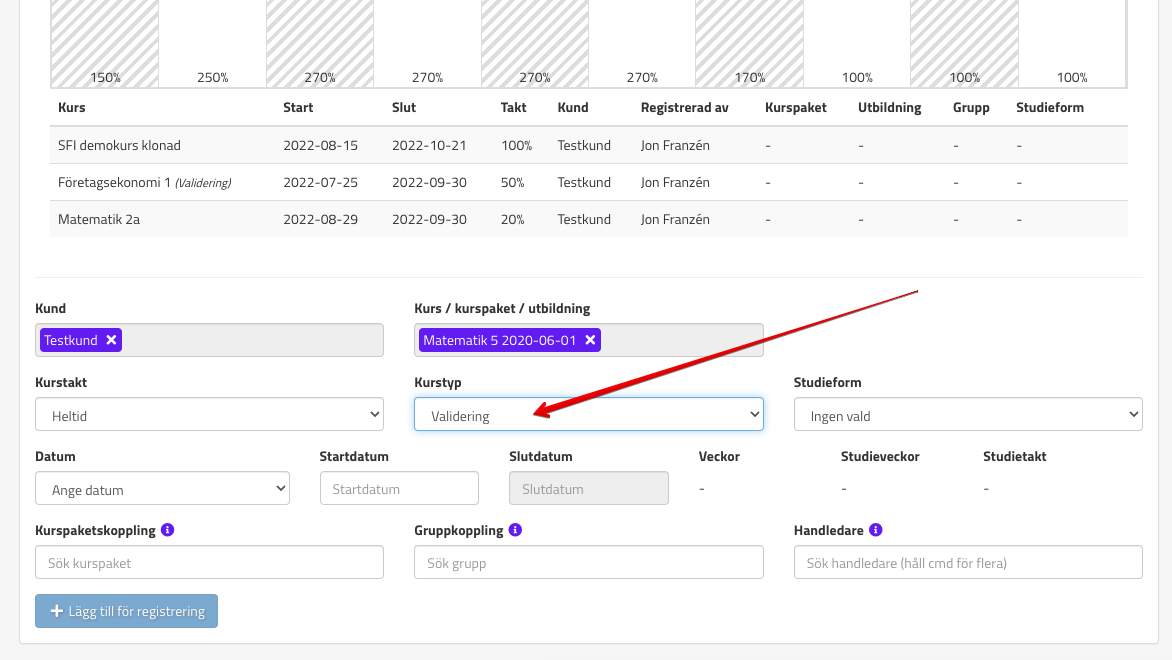Click the Startdatum input field
Image resolution: width=1172 pixels, height=660 pixels.
coord(398,489)
